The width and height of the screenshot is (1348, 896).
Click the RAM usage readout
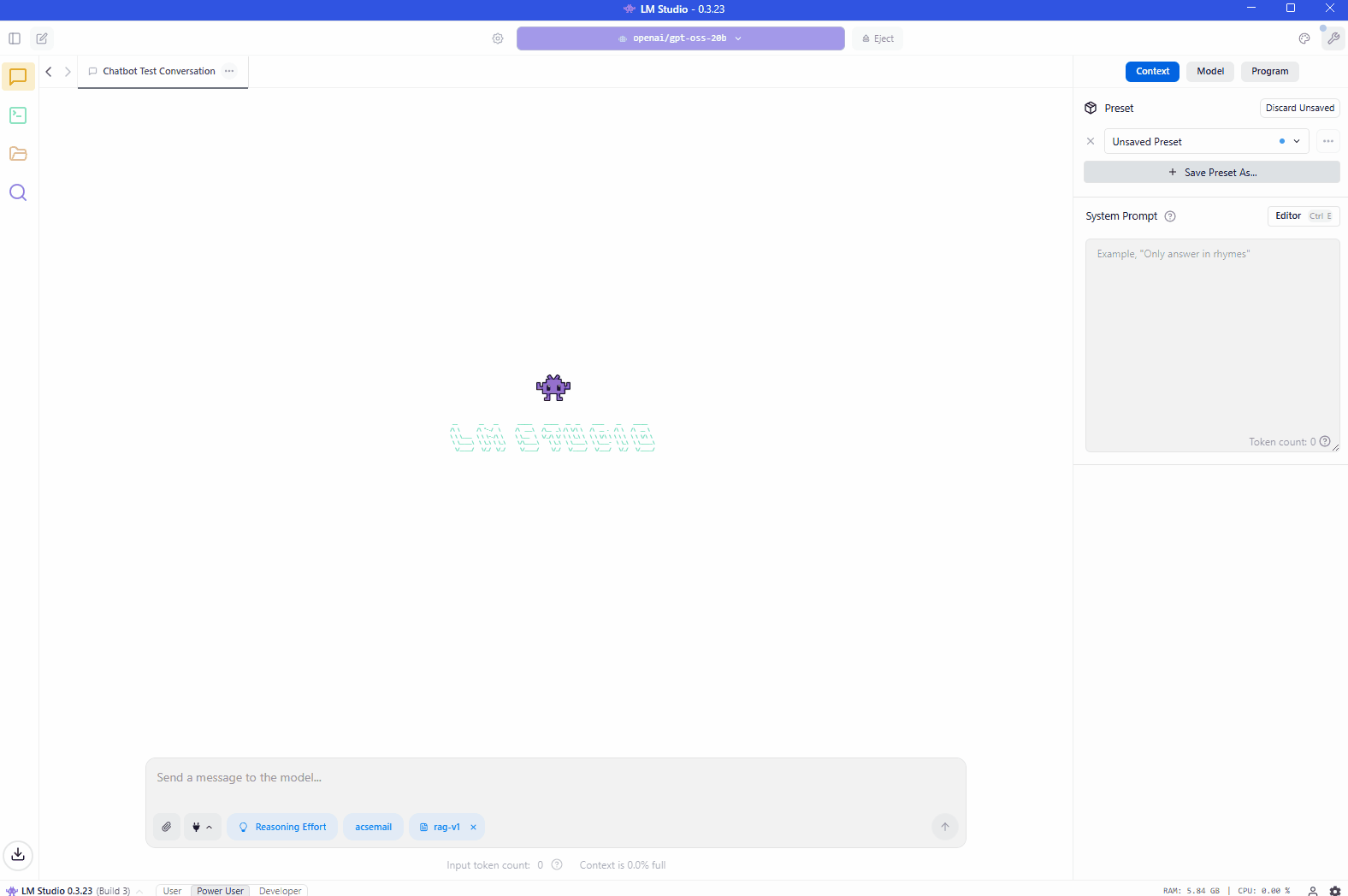click(1191, 891)
